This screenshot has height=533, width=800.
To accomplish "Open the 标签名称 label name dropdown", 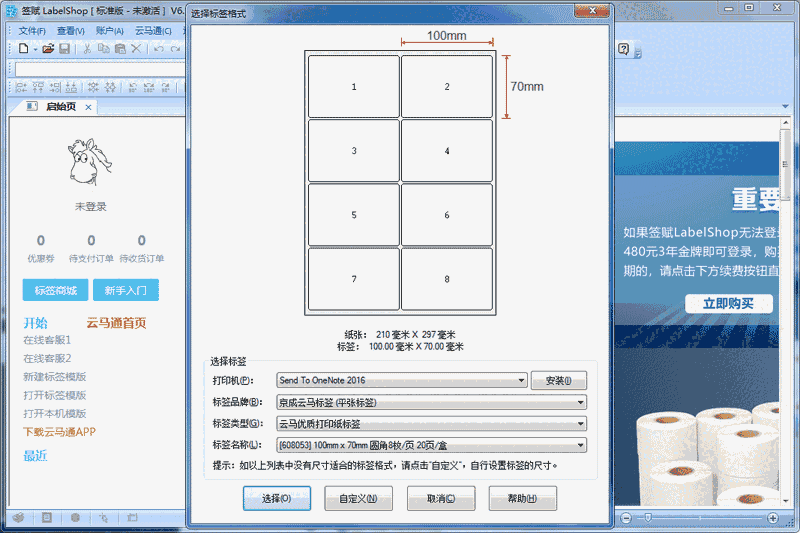I will 431,445.
